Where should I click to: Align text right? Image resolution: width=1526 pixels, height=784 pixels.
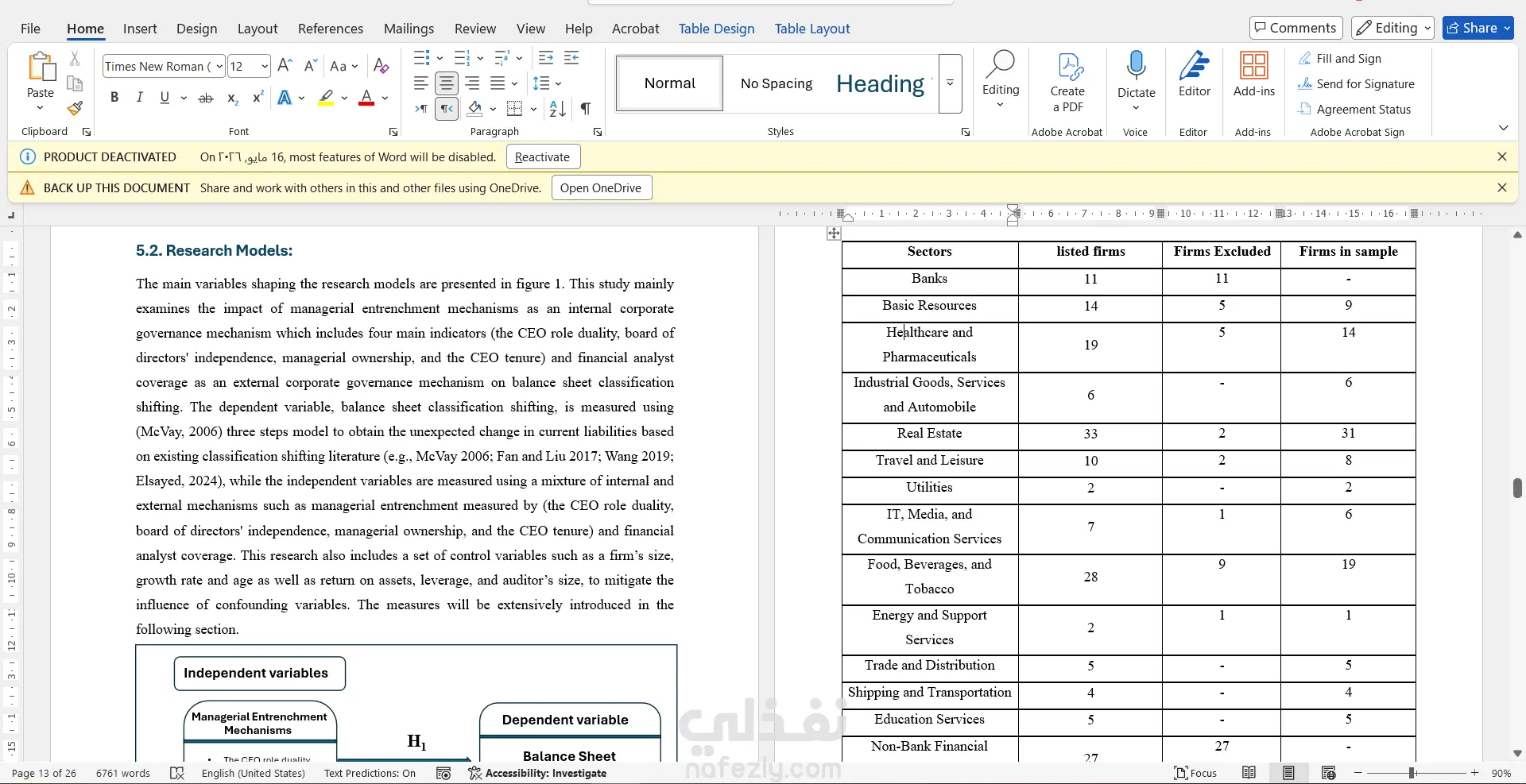(472, 83)
